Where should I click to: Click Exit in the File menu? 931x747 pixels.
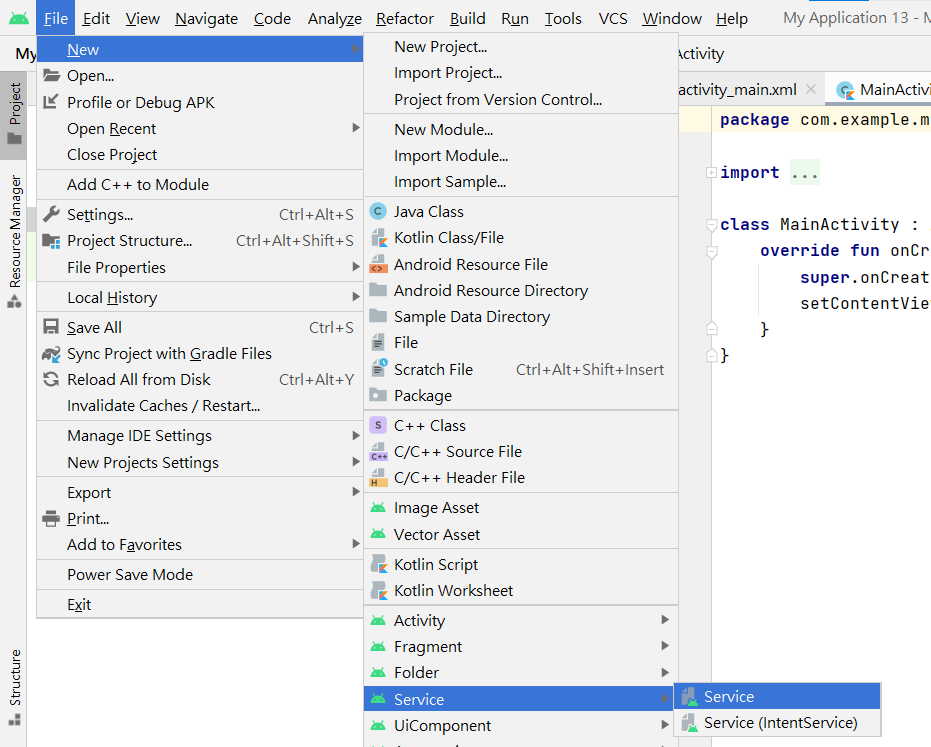[200, 604]
